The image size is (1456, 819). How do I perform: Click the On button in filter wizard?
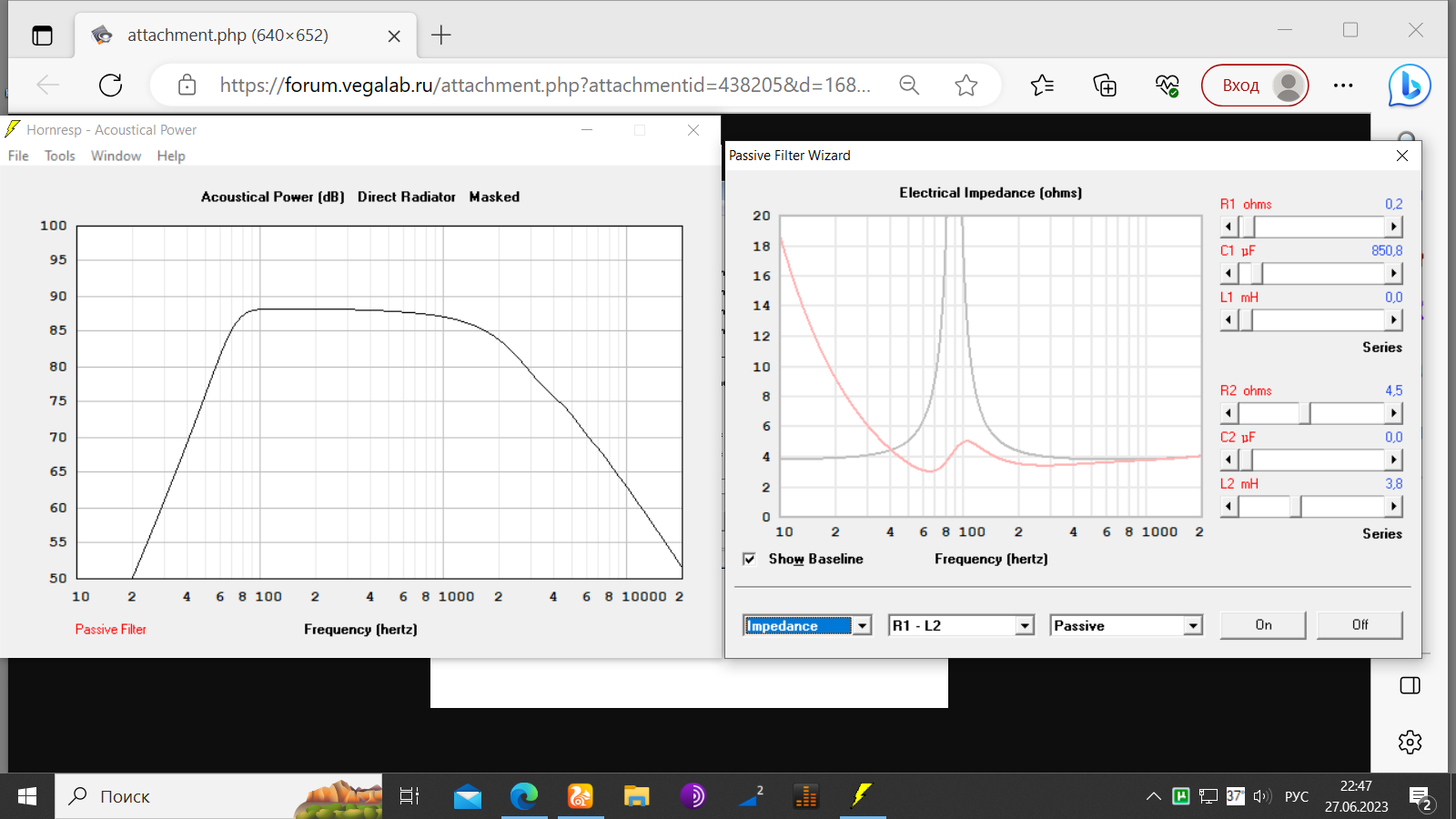click(x=1263, y=625)
